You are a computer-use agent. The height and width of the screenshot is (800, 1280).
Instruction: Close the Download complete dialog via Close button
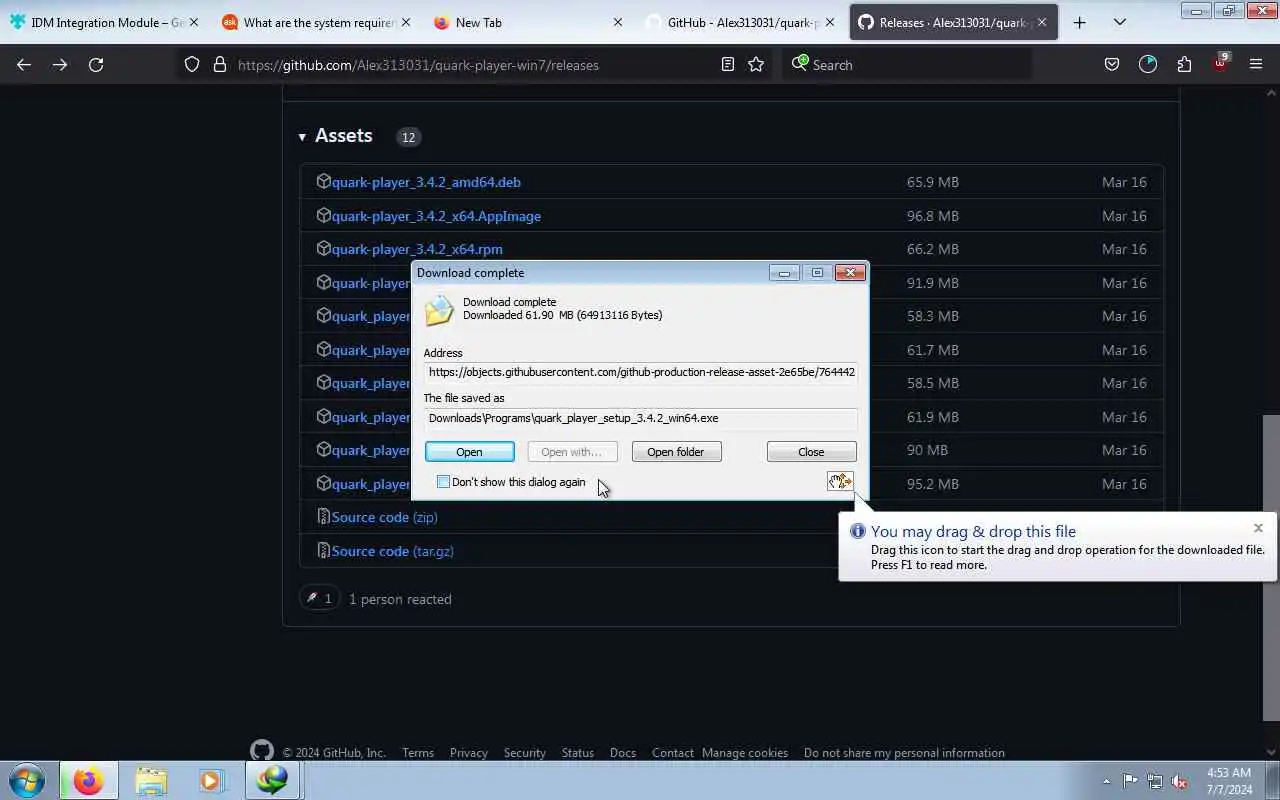pyautogui.click(x=811, y=452)
